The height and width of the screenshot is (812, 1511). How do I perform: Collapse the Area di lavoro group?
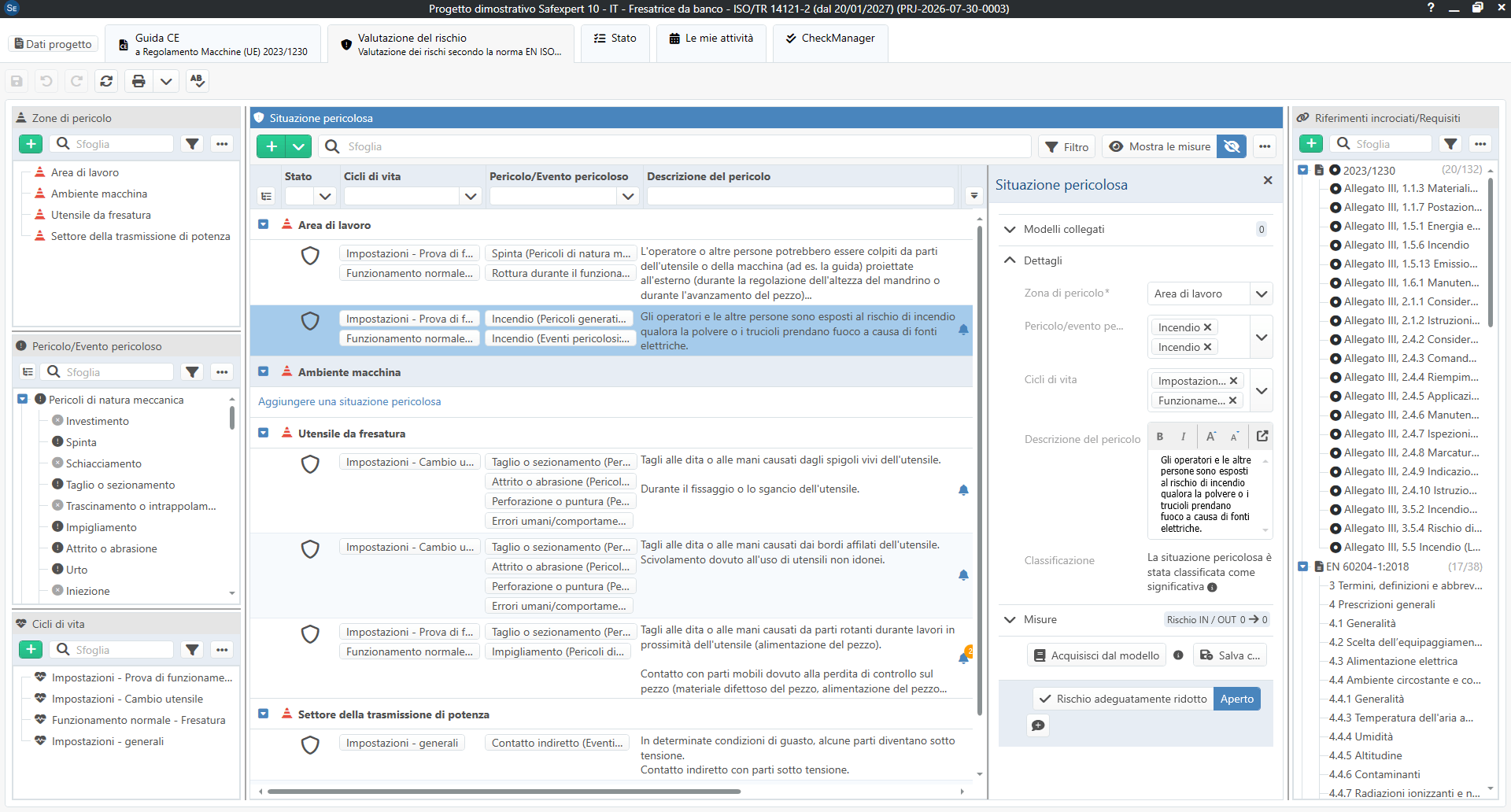click(264, 225)
